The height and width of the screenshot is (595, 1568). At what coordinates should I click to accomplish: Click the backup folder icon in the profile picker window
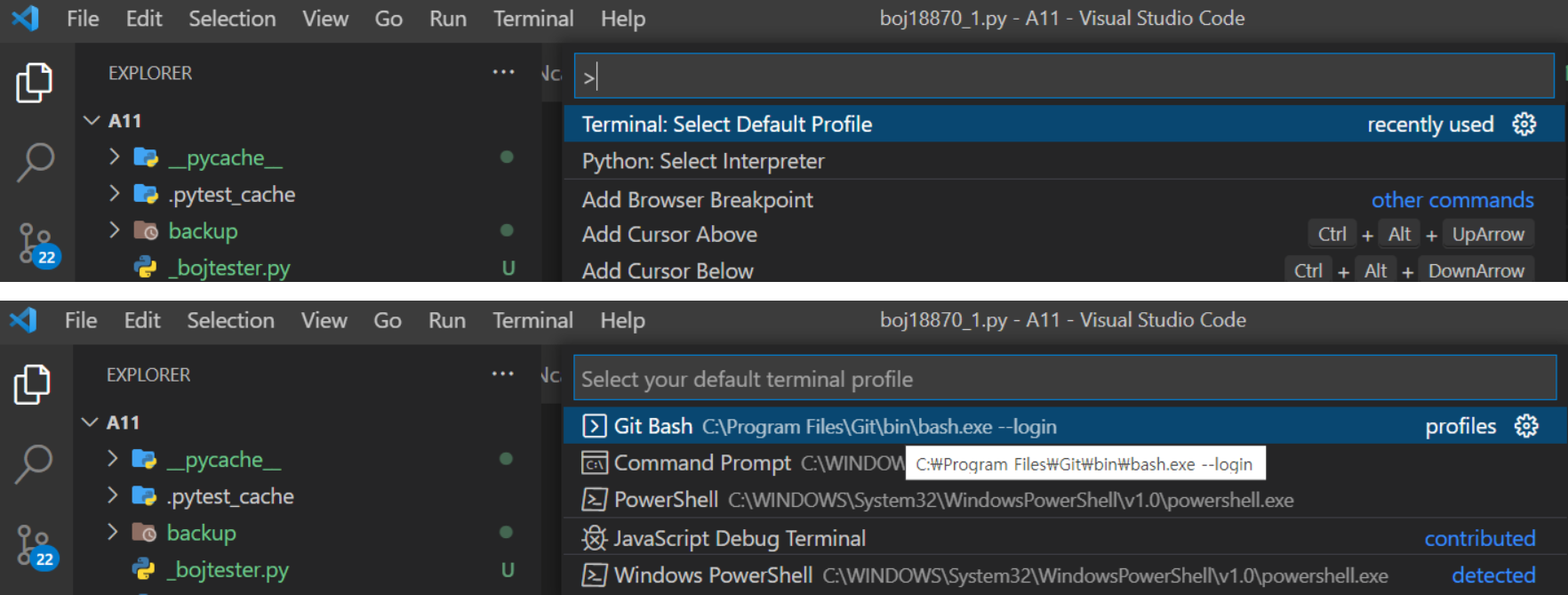point(144,533)
